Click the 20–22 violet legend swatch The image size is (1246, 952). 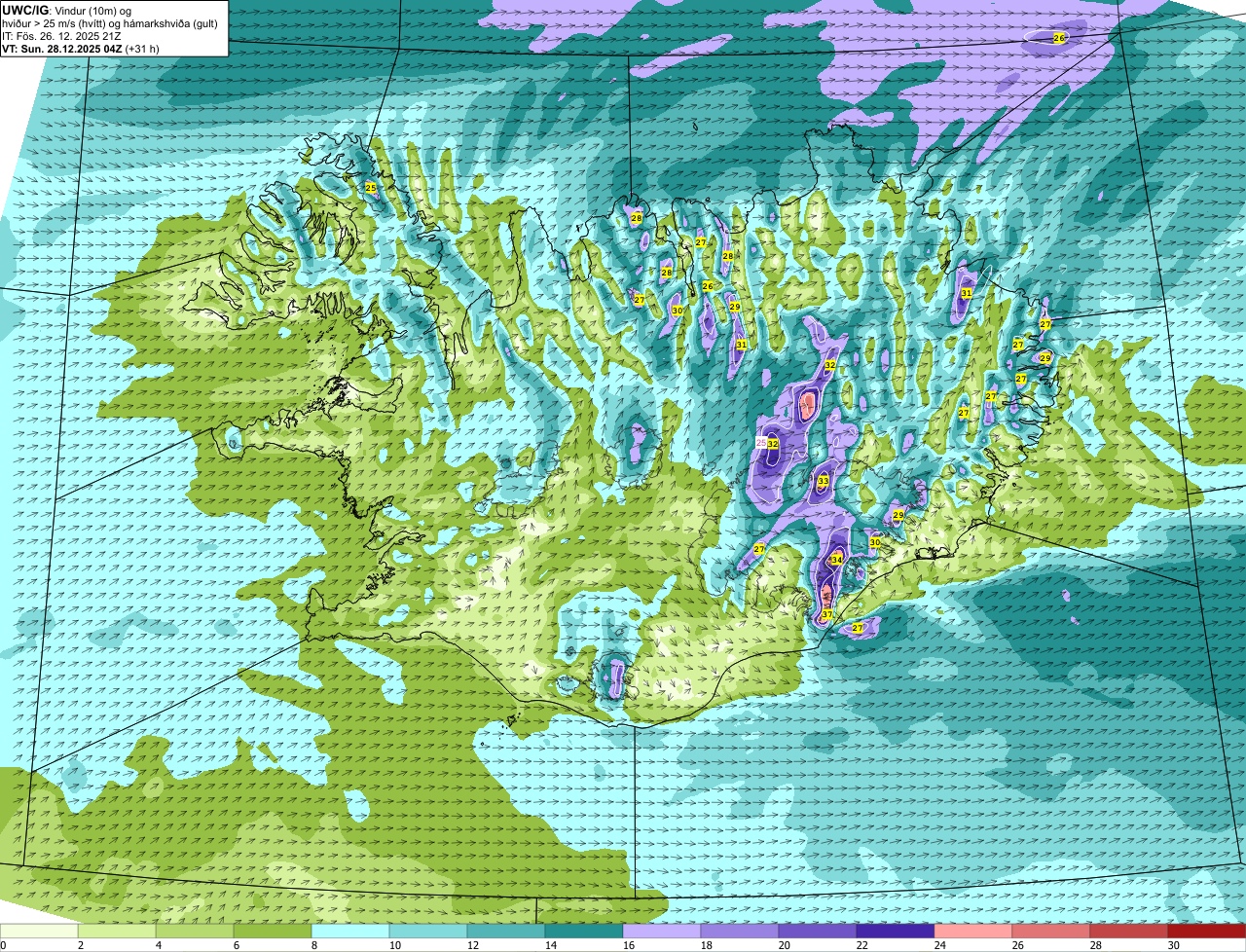click(x=818, y=931)
